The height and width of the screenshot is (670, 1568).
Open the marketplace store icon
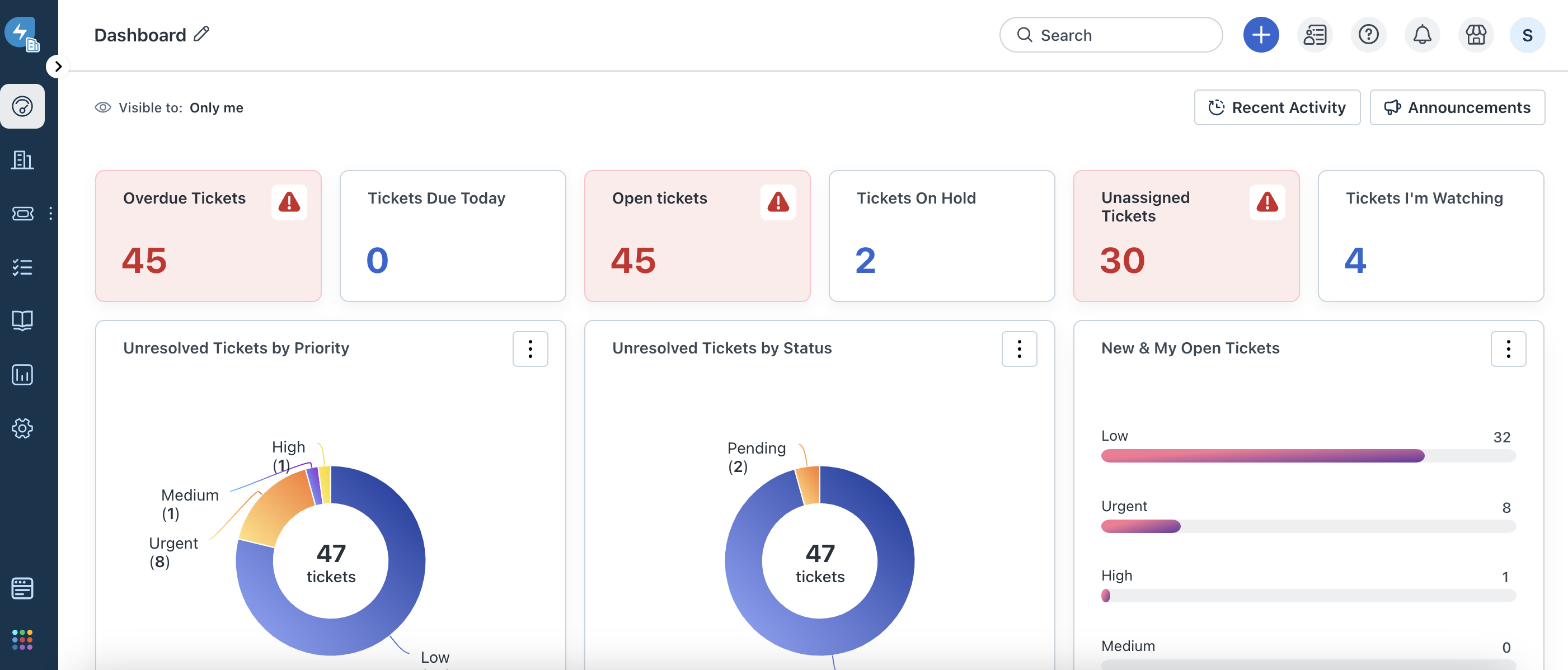(1476, 35)
